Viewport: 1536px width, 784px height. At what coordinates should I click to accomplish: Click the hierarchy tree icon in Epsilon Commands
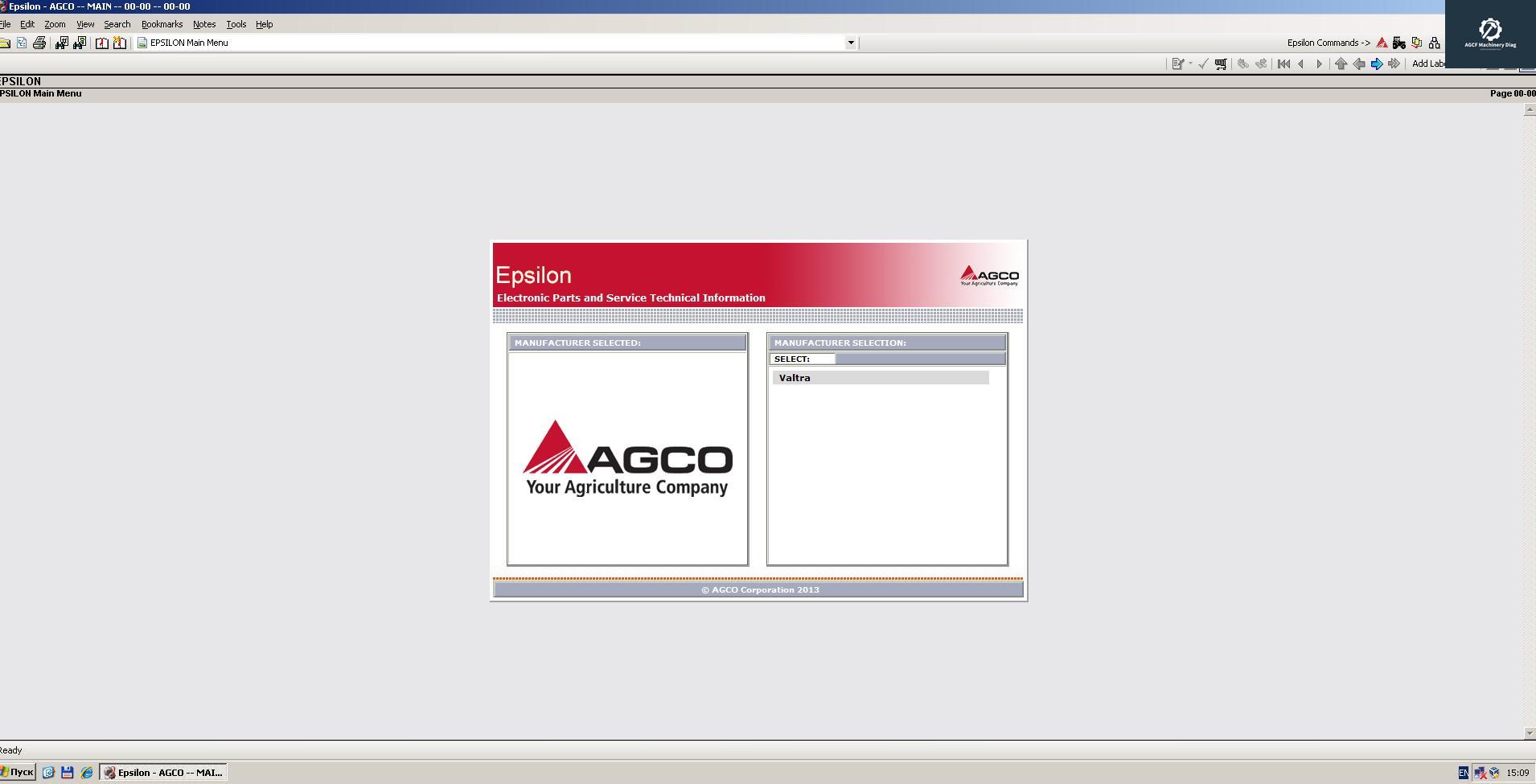(x=1434, y=43)
